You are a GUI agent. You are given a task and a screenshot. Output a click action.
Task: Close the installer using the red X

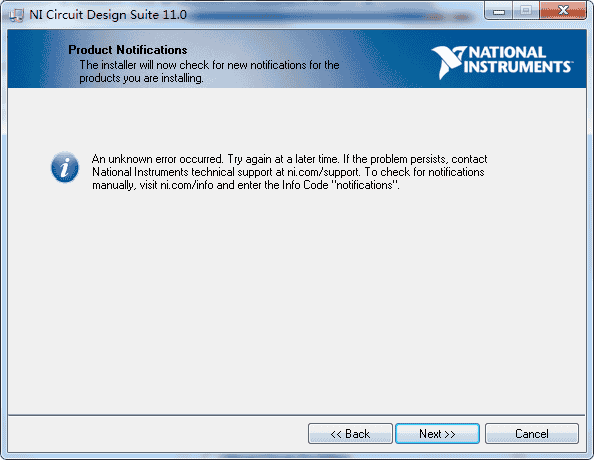tap(563, 11)
